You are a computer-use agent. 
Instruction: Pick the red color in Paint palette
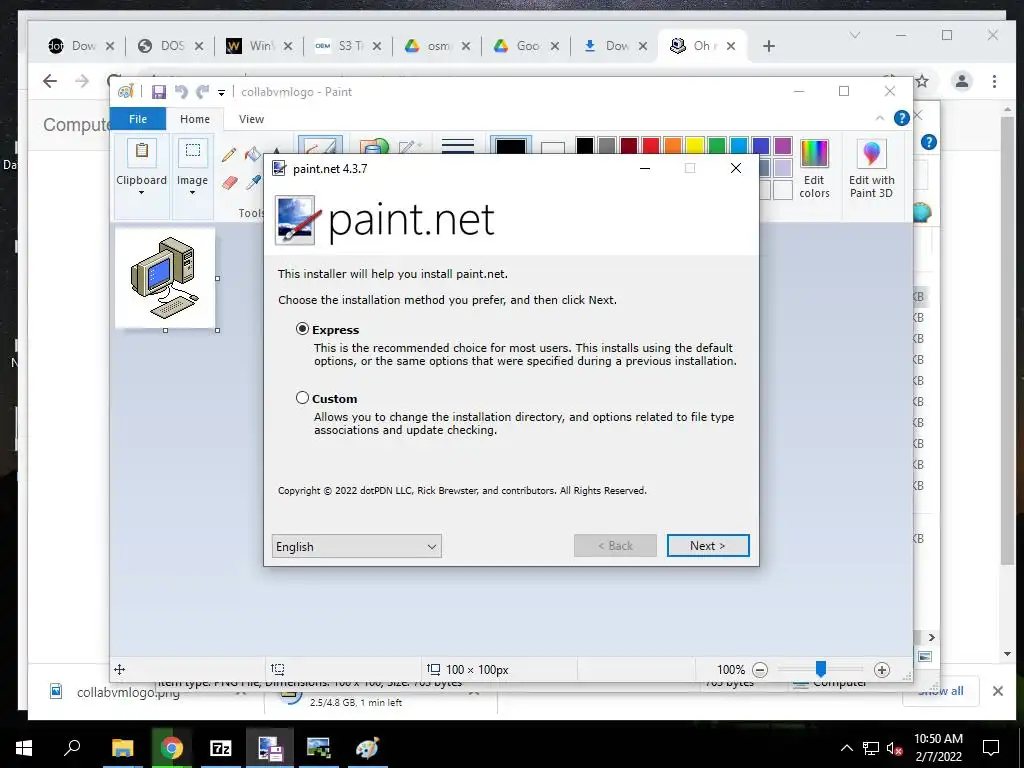650,146
